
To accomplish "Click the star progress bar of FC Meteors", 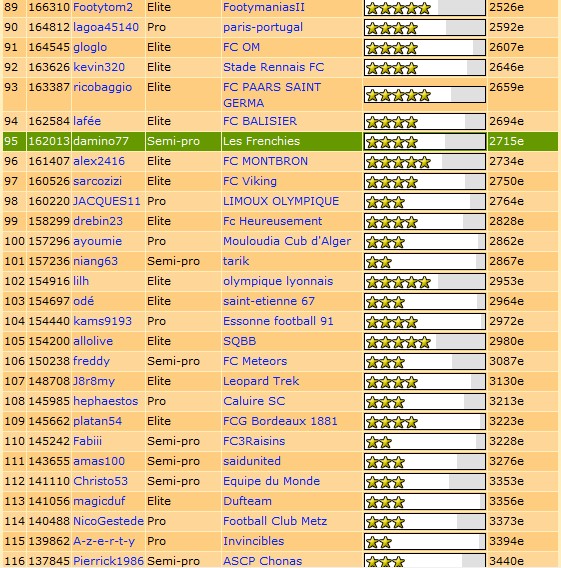I will [424, 362].
